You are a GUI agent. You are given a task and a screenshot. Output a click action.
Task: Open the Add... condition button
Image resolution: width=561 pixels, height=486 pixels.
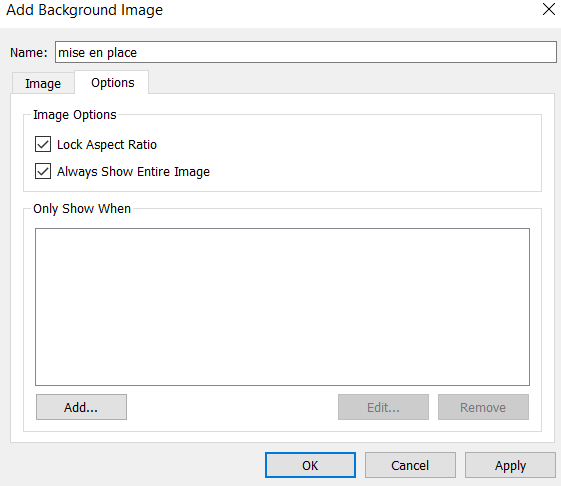(81, 407)
